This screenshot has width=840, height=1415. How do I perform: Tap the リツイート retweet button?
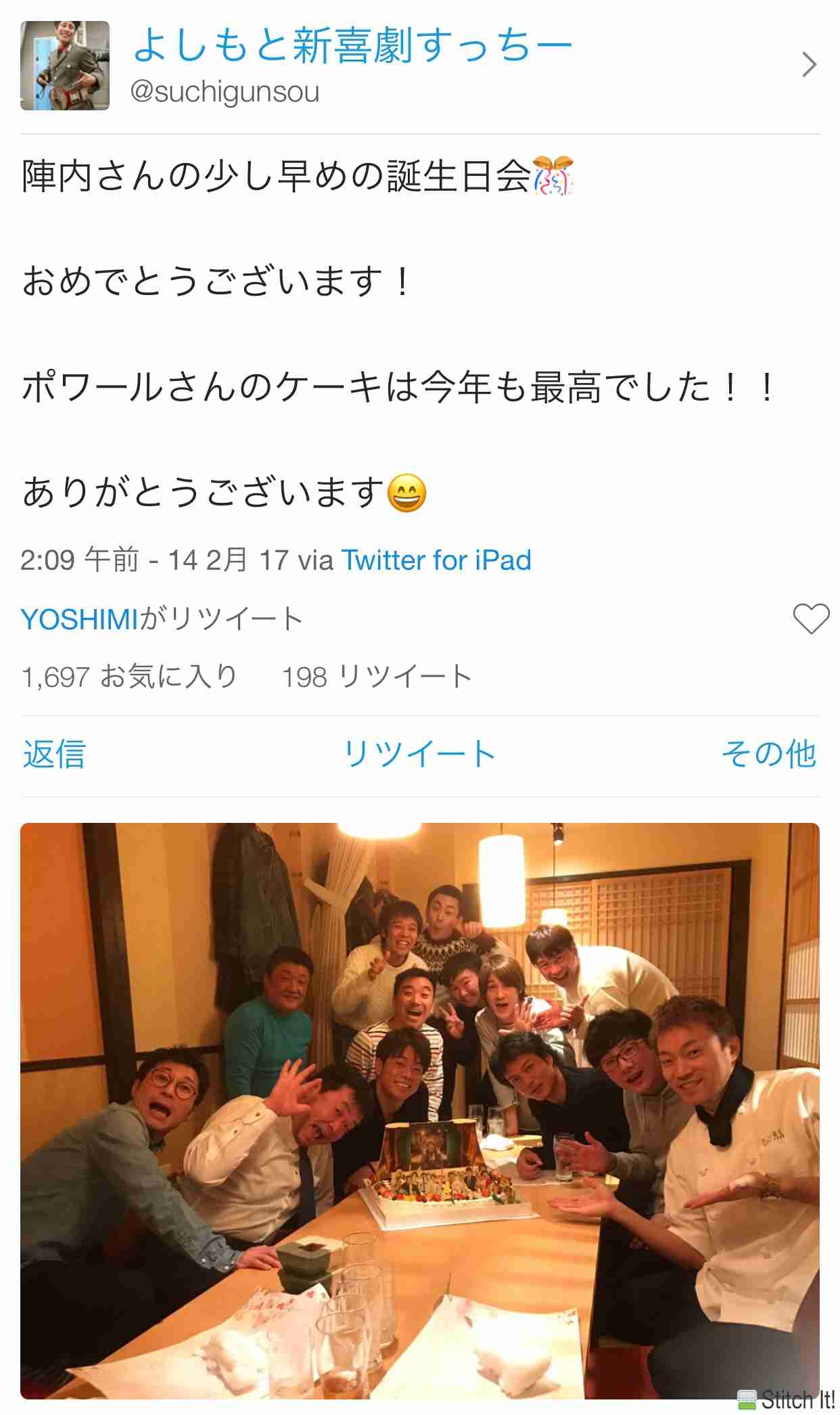pos(419,754)
